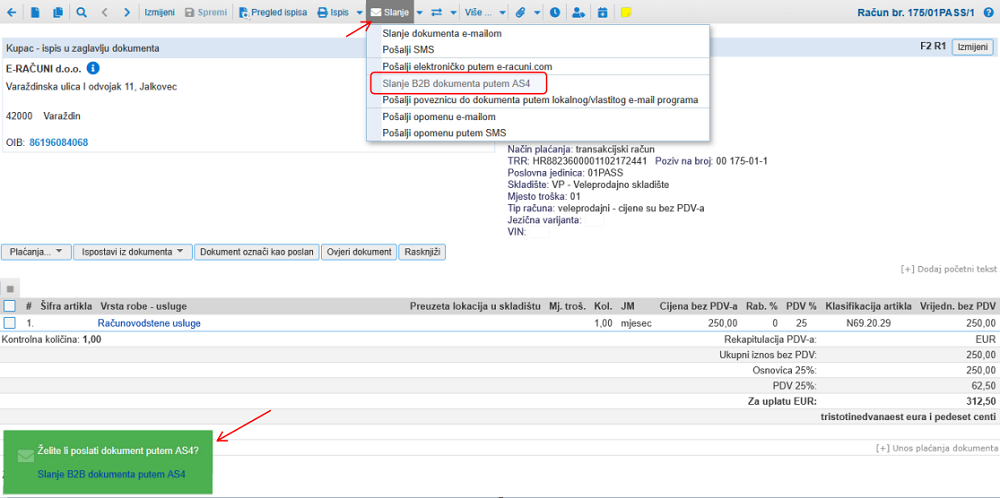Toggle the select-all checkbox in table header

pos(10,306)
